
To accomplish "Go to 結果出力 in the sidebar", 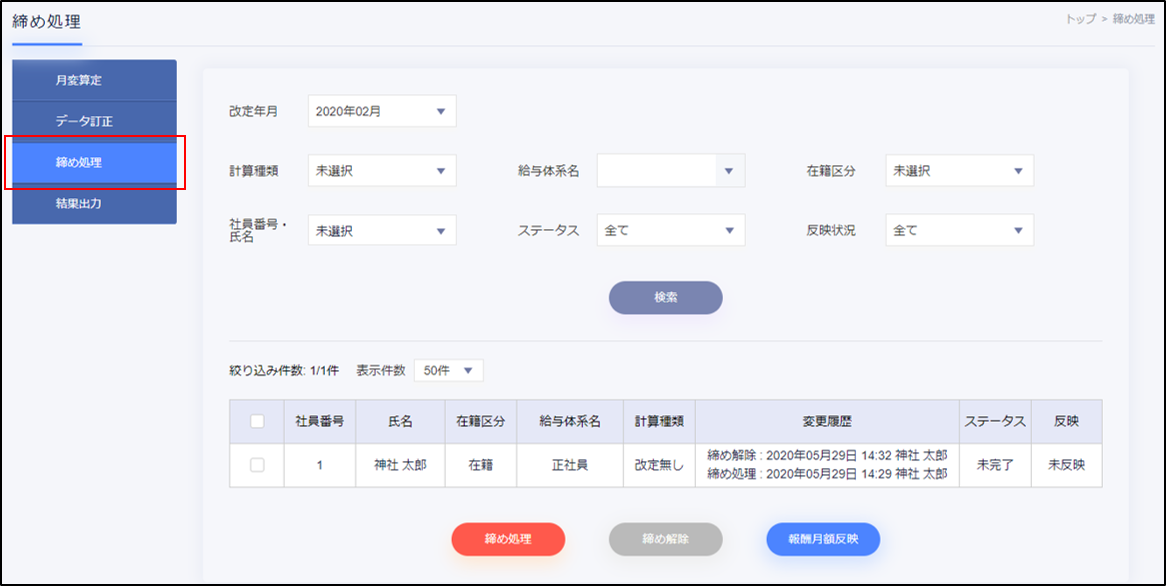I will pyautogui.click(x=94, y=203).
